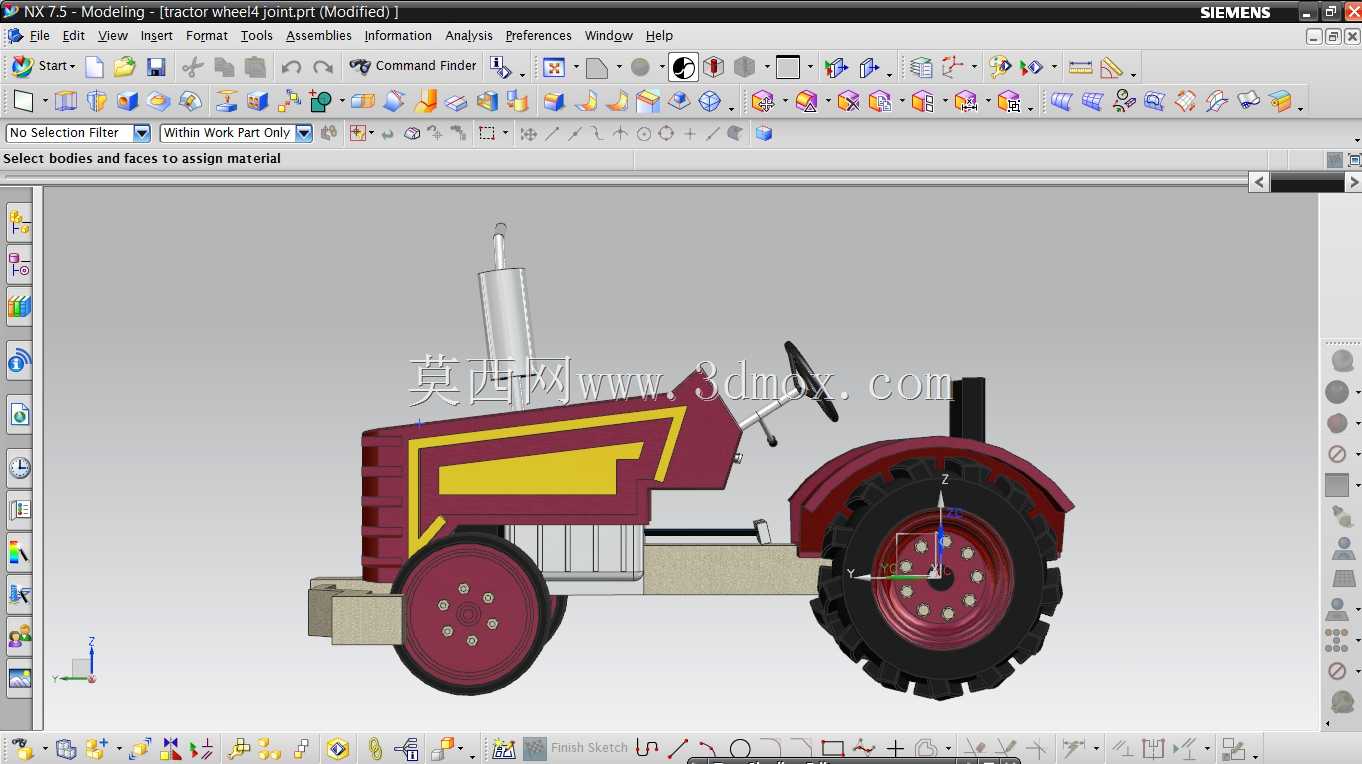This screenshot has width=1362, height=764.
Task: Open the Constraint Navigator in the resource bar
Action: [19, 265]
